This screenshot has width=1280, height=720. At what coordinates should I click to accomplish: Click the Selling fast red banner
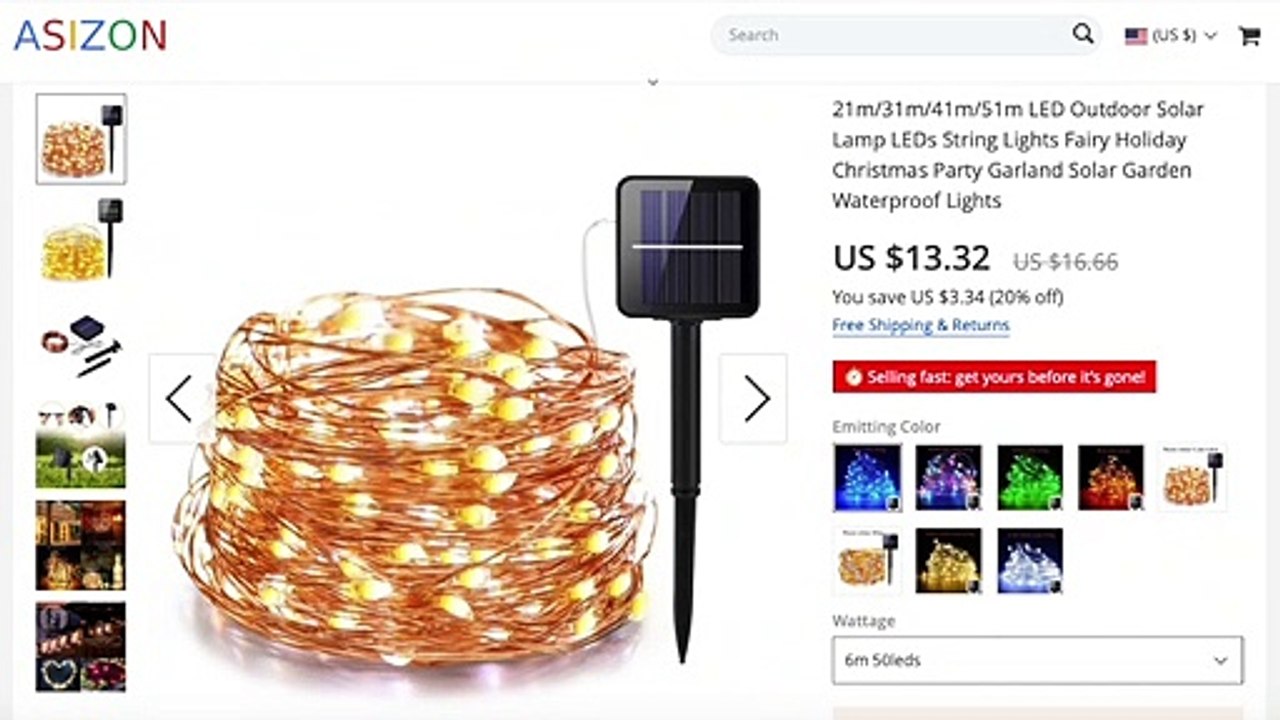click(x=994, y=377)
